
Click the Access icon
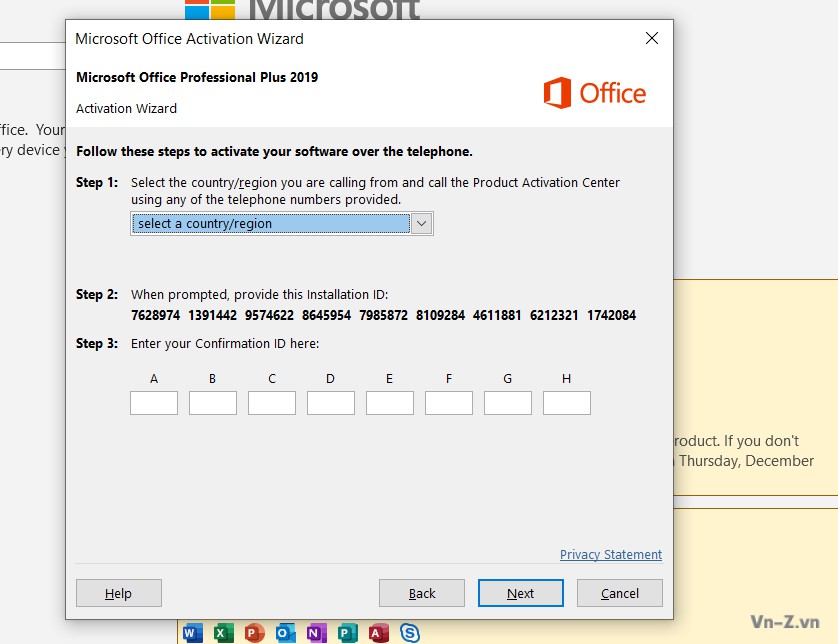(x=378, y=632)
